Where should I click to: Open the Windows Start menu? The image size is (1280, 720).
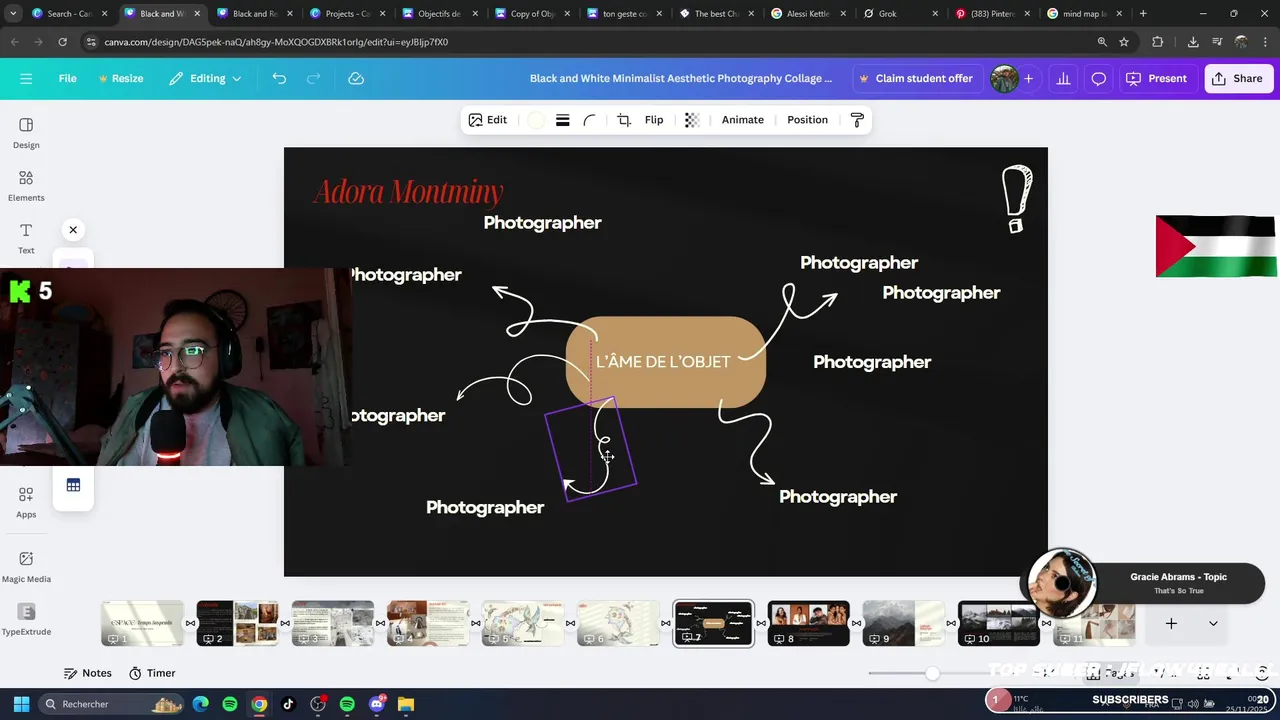(21, 704)
